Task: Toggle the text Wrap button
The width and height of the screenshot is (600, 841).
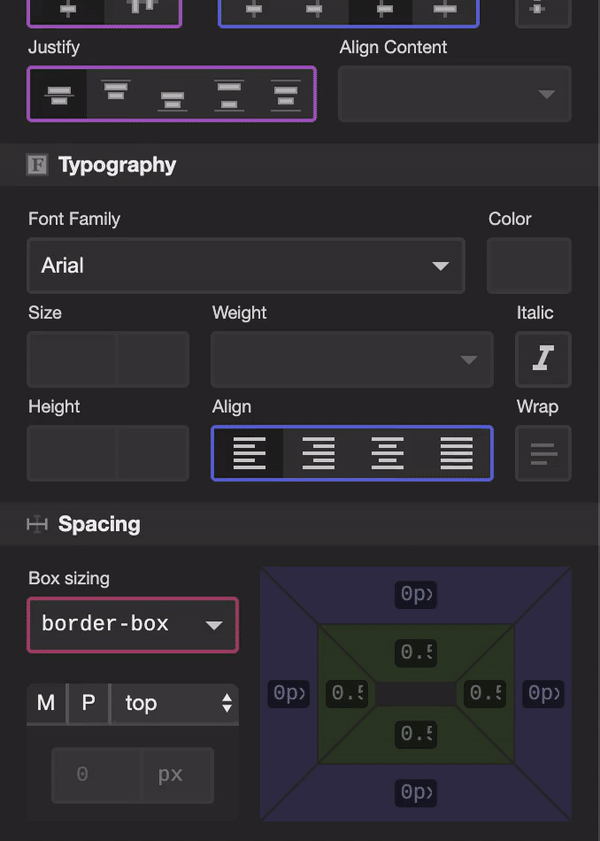Action: click(x=543, y=453)
